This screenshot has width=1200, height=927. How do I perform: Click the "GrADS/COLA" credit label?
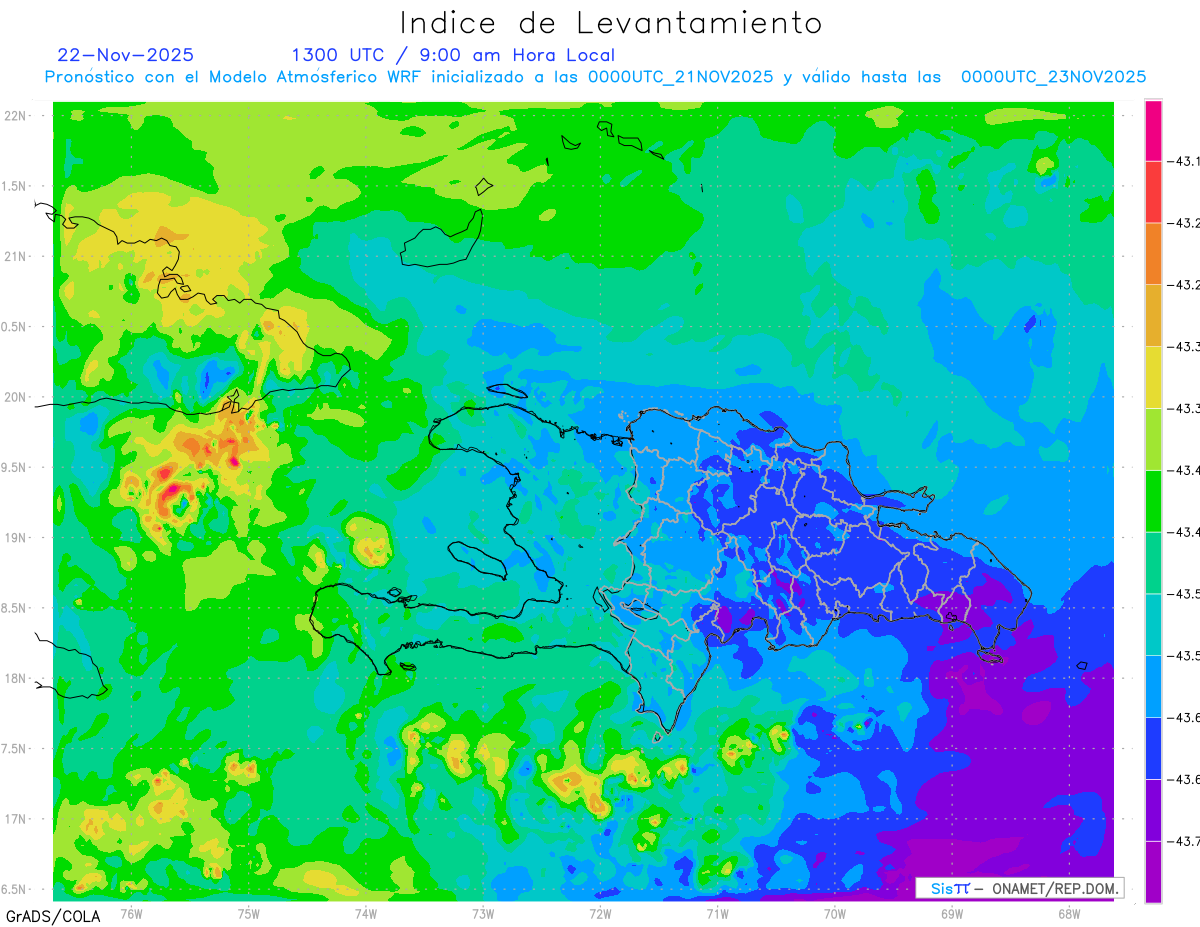click(53, 916)
